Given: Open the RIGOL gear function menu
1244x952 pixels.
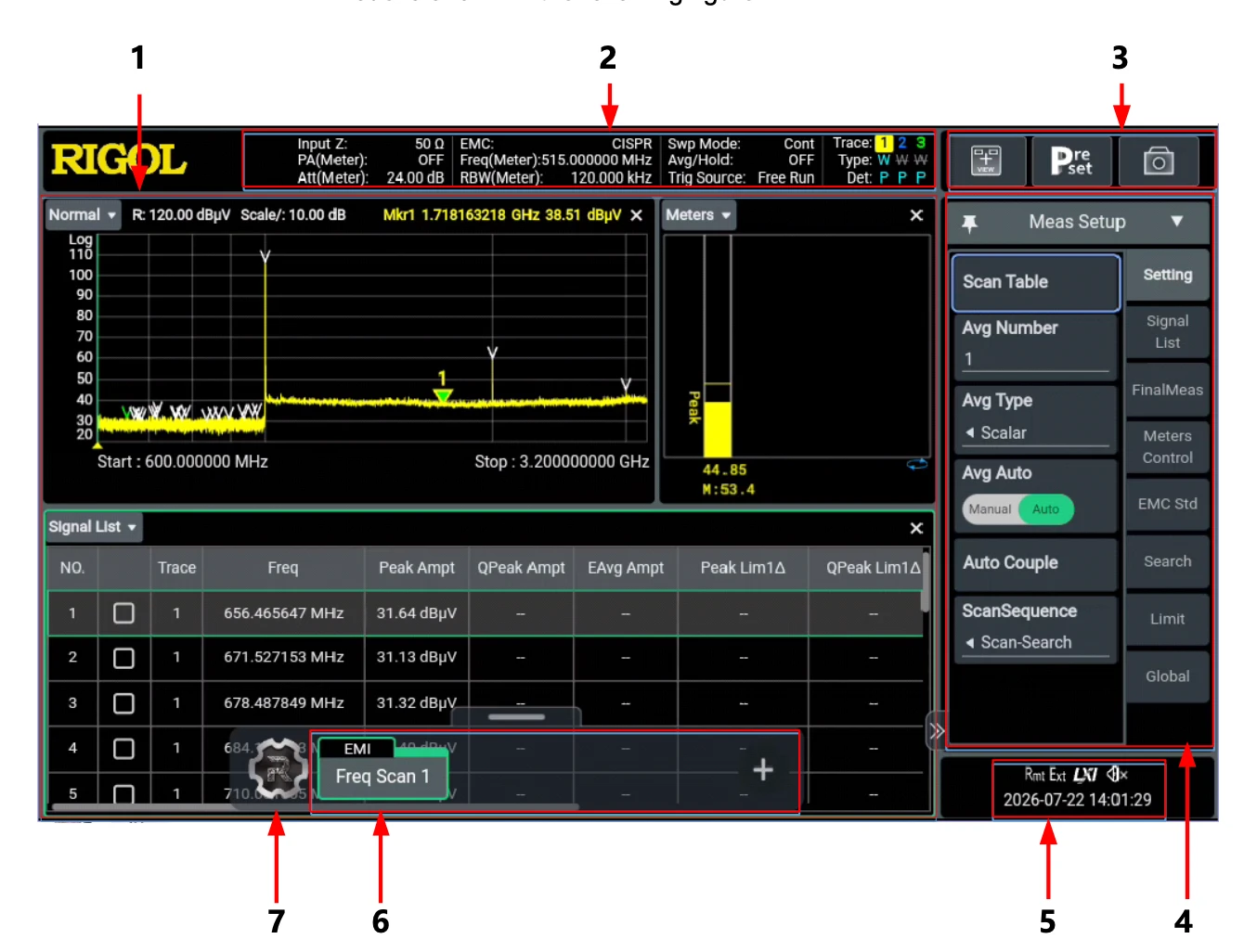Looking at the screenshot, I should coord(277,768).
